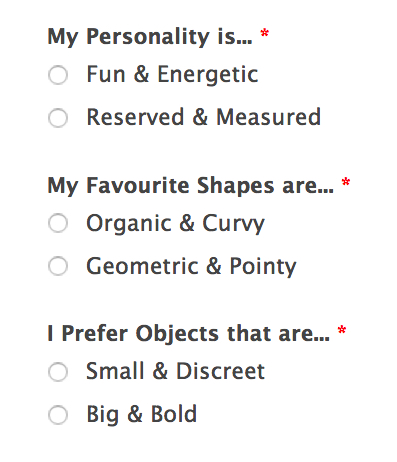Click the red asterisk beside Prefer Objects
This screenshot has height=462, width=397.
(342, 330)
